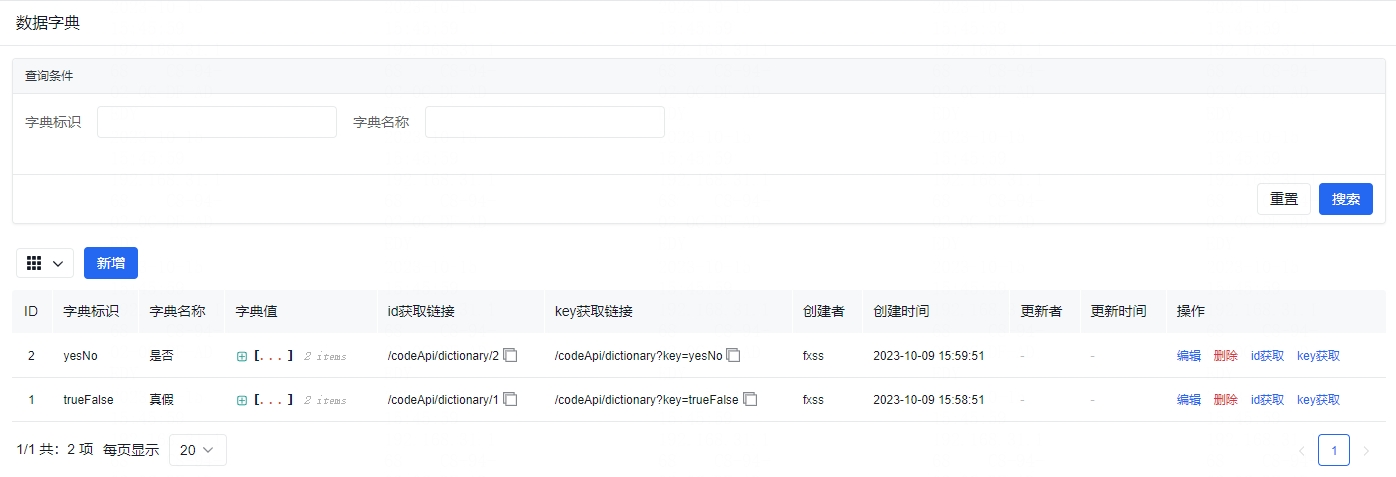The height and width of the screenshot is (477, 1396).
Task: Select page 1 in pagination
Action: tap(1334, 451)
